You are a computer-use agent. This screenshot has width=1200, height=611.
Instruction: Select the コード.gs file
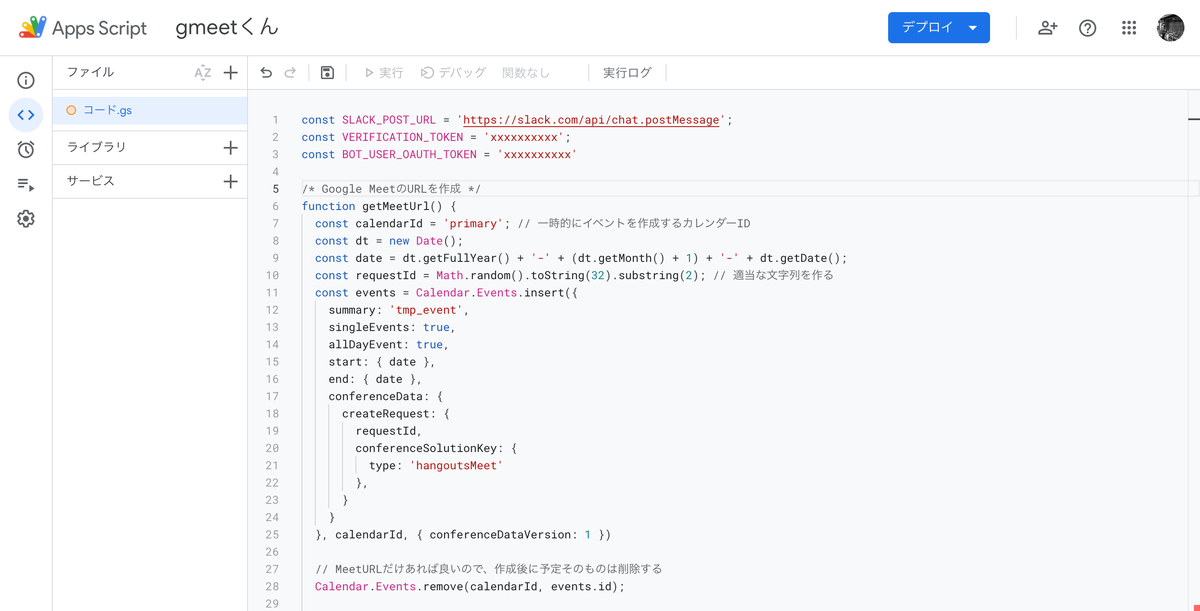pyautogui.click(x=150, y=110)
